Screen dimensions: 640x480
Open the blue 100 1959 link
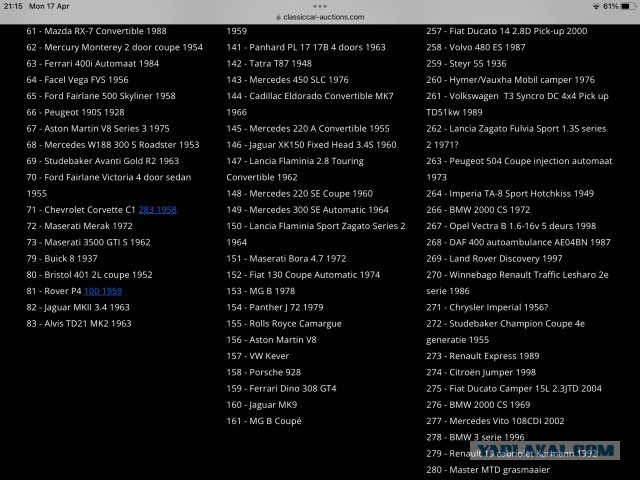click(x=103, y=291)
